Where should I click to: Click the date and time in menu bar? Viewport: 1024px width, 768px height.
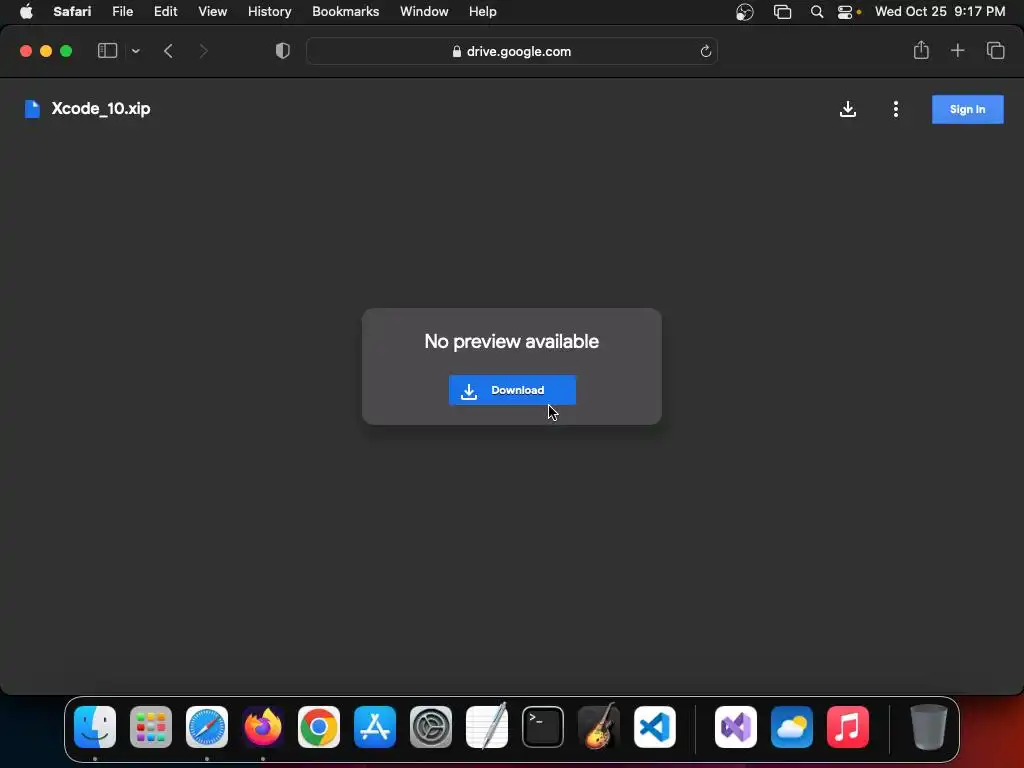(940, 12)
